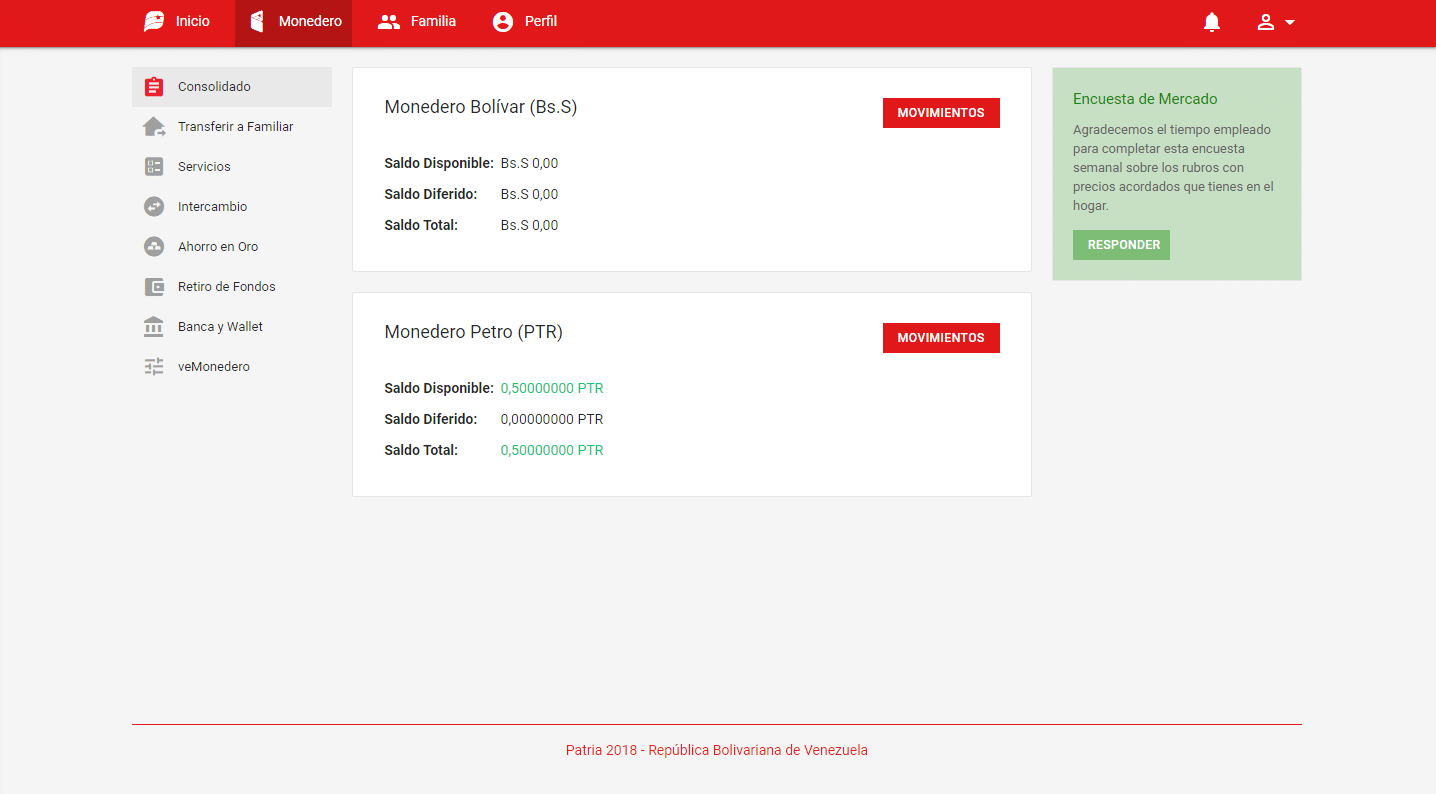Click the Inicio flag icon in the navbar
The width and height of the screenshot is (1436, 794).
pyautogui.click(x=154, y=21)
